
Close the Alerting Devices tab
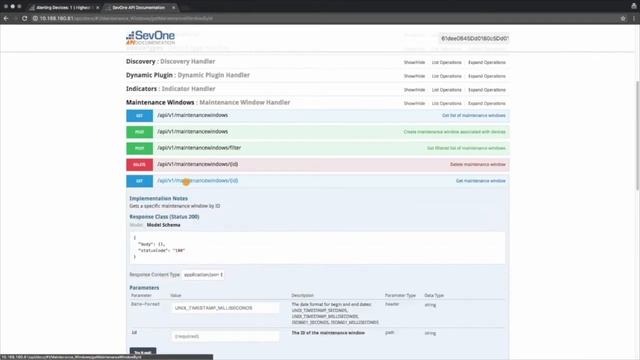98,7
